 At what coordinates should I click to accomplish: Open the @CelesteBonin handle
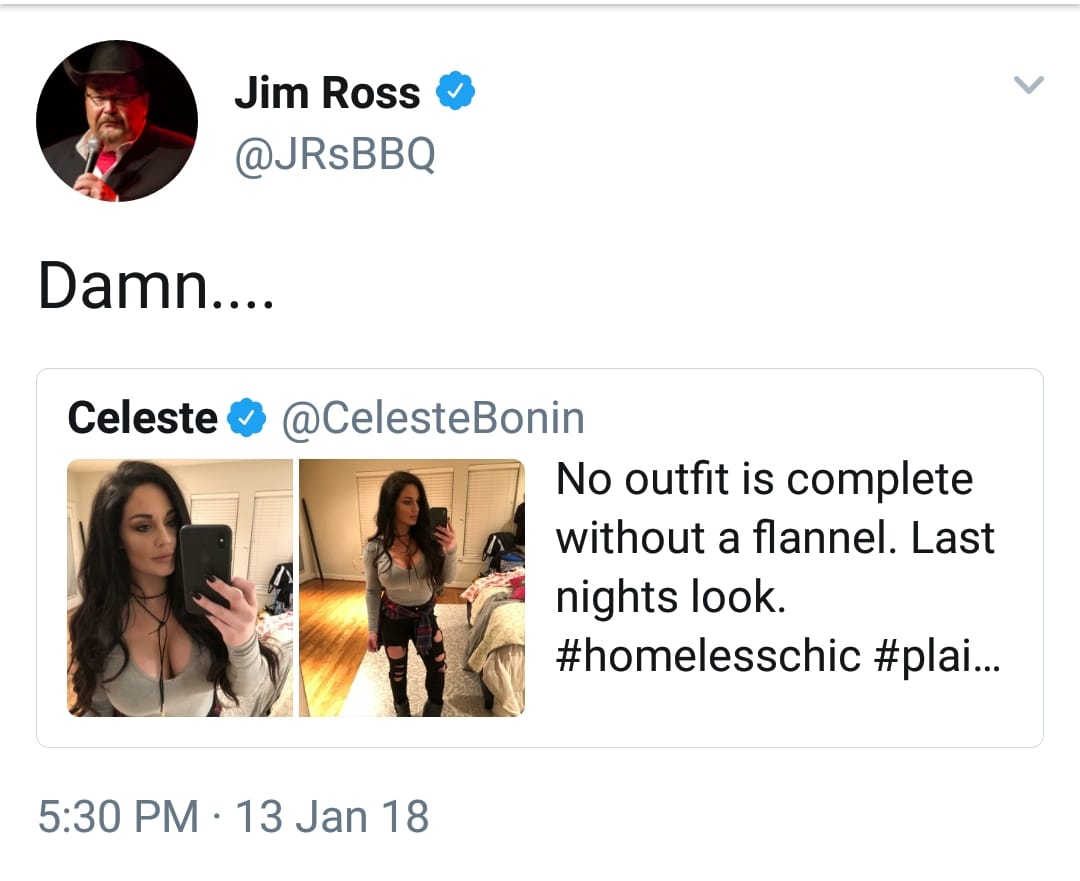[x=433, y=417]
